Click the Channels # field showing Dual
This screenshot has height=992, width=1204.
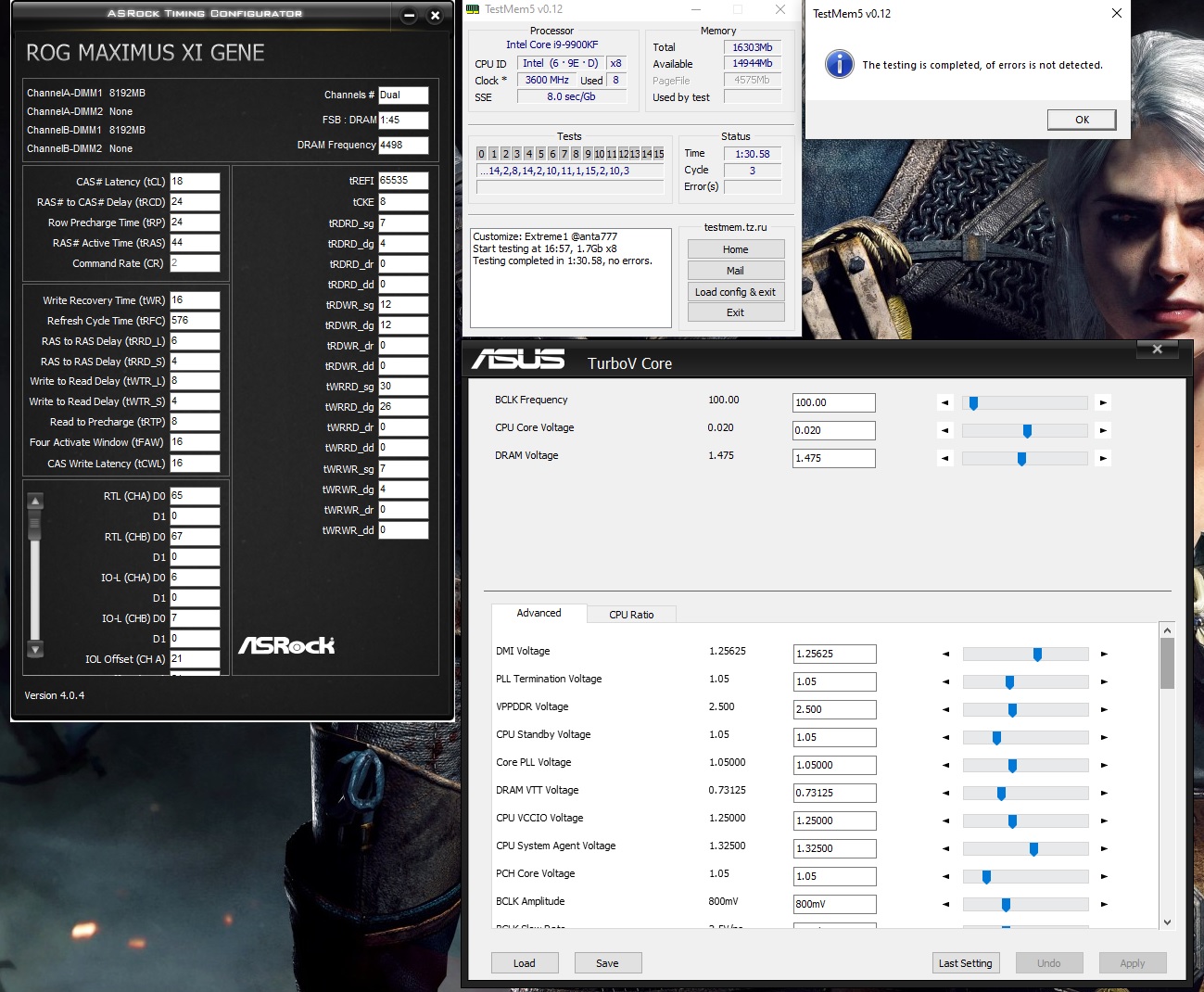pyautogui.click(x=403, y=95)
